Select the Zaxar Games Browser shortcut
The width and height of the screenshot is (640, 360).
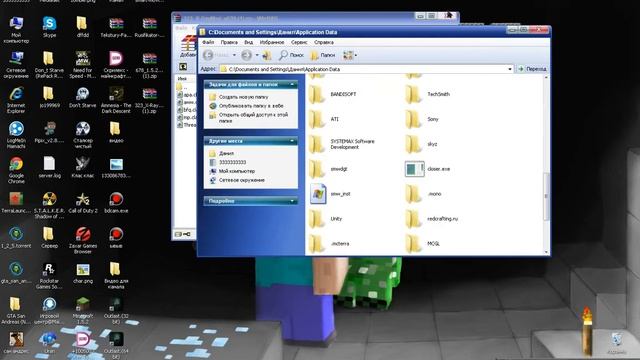[x=82, y=240]
